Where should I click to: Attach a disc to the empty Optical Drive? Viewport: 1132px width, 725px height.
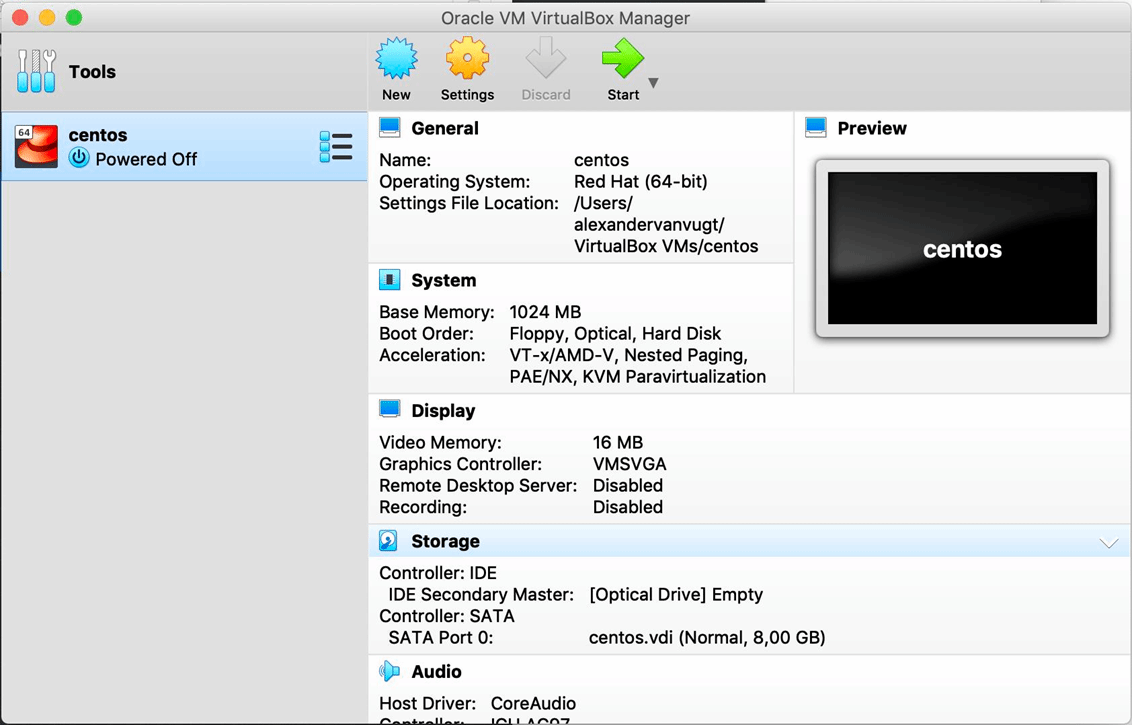(678, 594)
